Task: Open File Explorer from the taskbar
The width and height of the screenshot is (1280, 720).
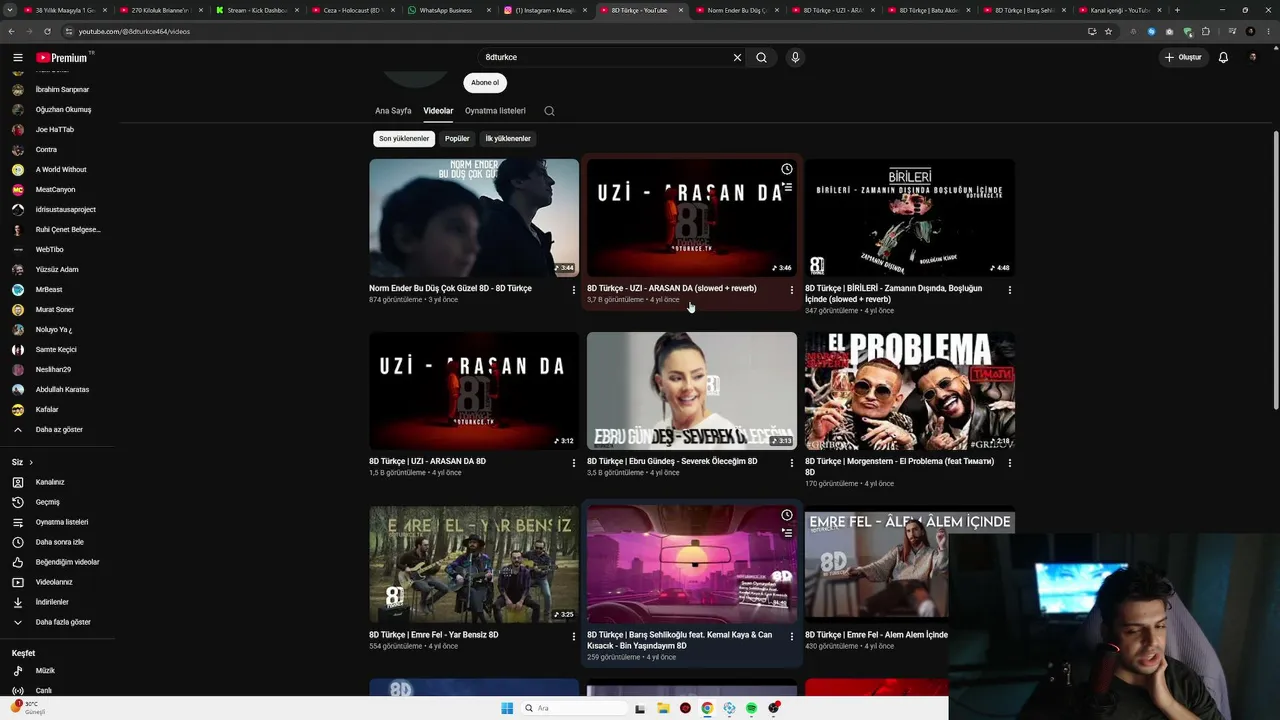Action: [663, 708]
